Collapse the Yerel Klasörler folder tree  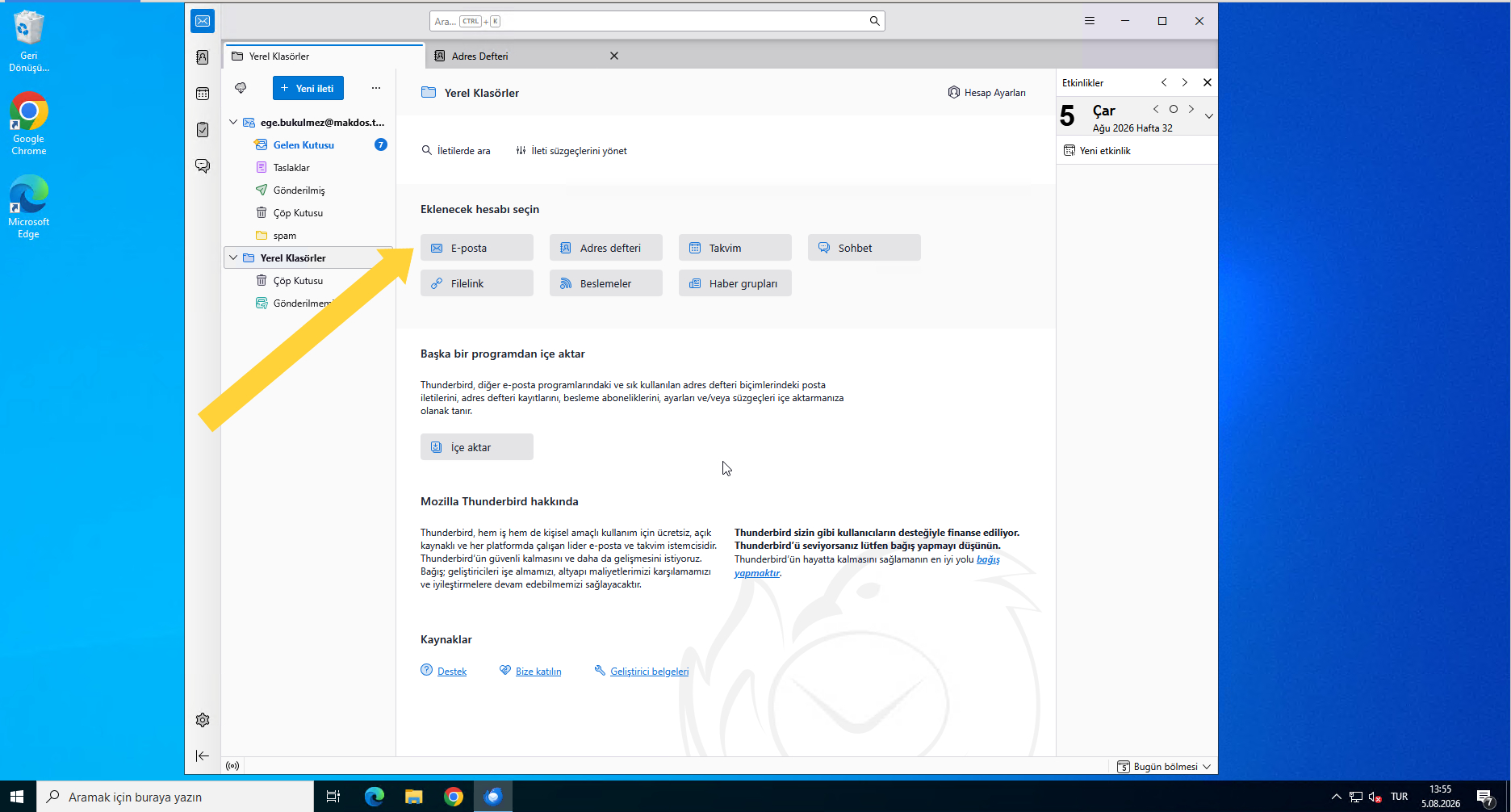(233, 258)
